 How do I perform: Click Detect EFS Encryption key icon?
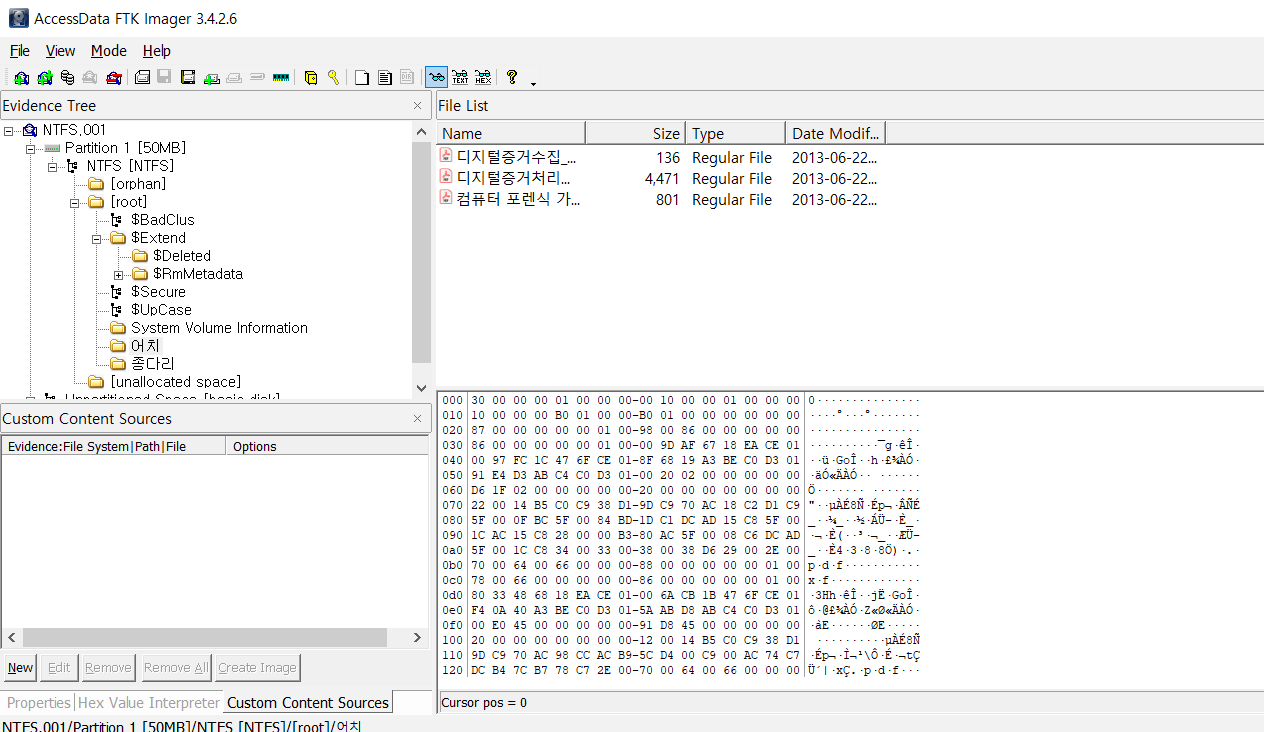point(333,77)
